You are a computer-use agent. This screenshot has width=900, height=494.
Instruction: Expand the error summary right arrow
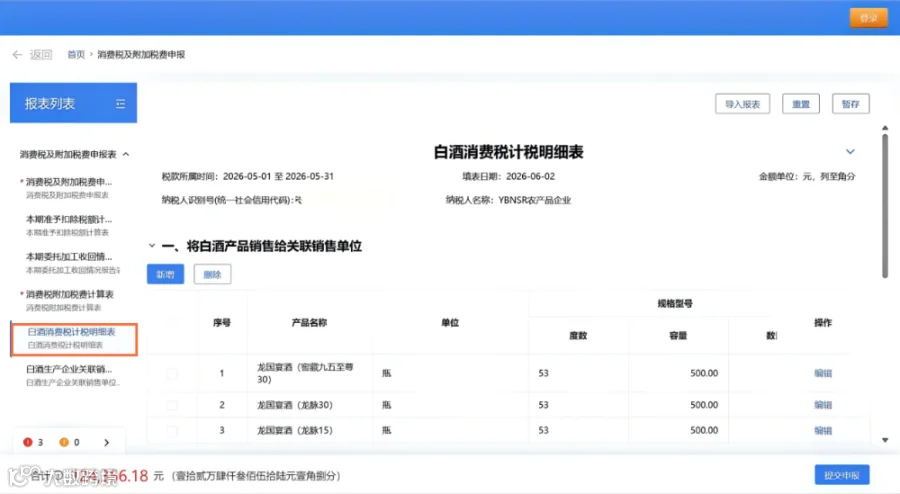point(106,442)
